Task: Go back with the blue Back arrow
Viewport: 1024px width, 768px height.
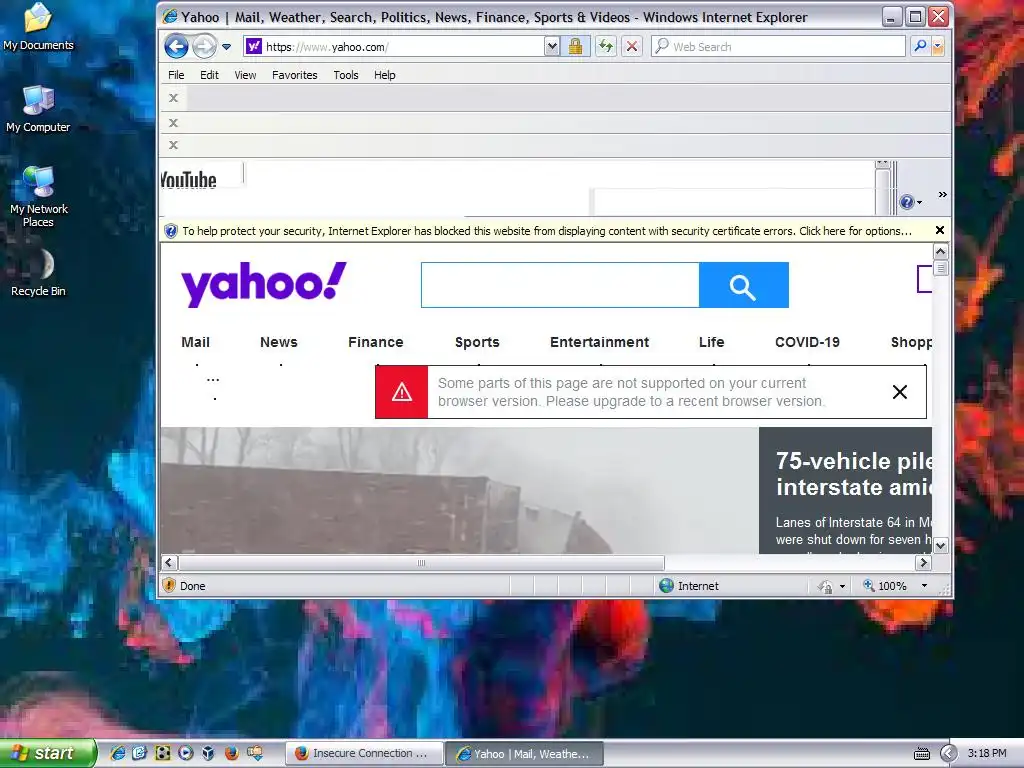Action: [176, 46]
